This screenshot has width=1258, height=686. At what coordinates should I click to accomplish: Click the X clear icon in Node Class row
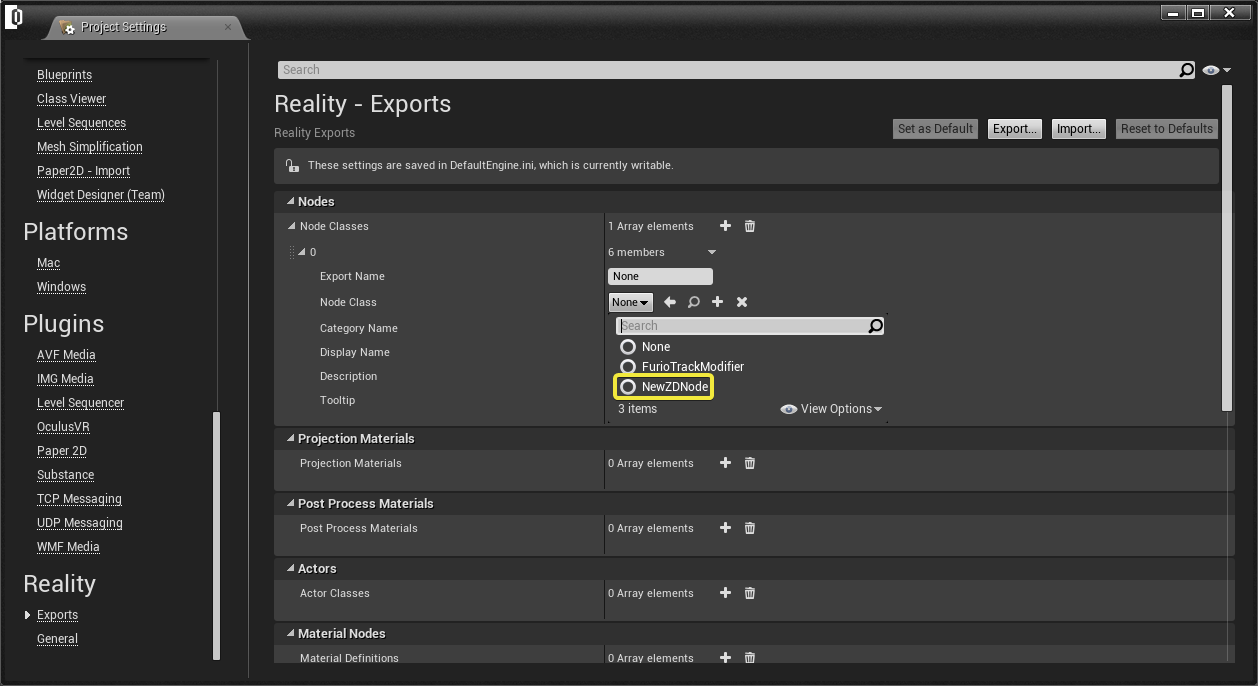[742, 302]
